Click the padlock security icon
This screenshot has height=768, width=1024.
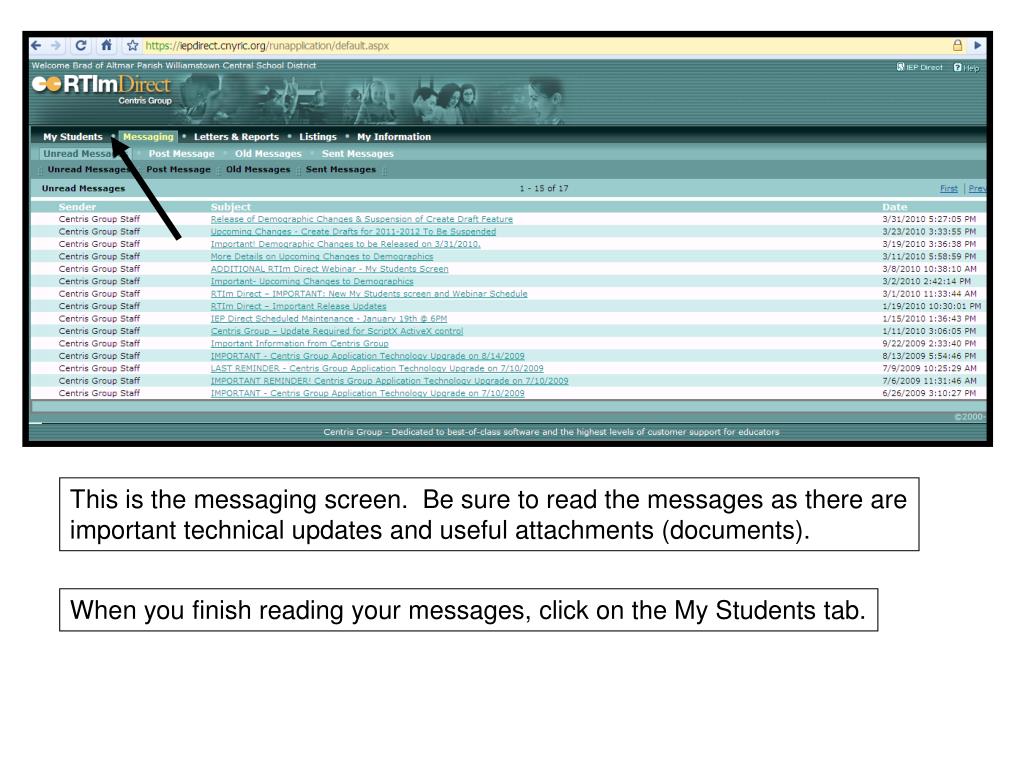[x=957, y=45]
